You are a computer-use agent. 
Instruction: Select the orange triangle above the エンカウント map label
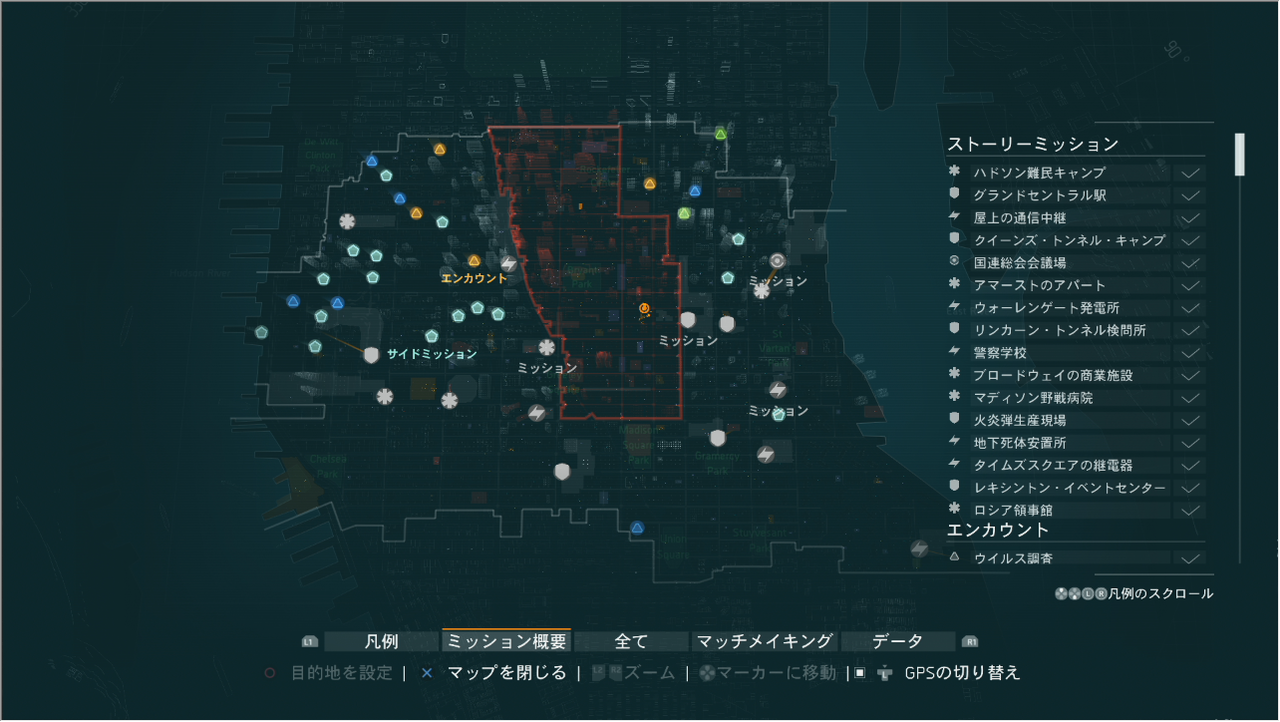[x=474, y=261]
